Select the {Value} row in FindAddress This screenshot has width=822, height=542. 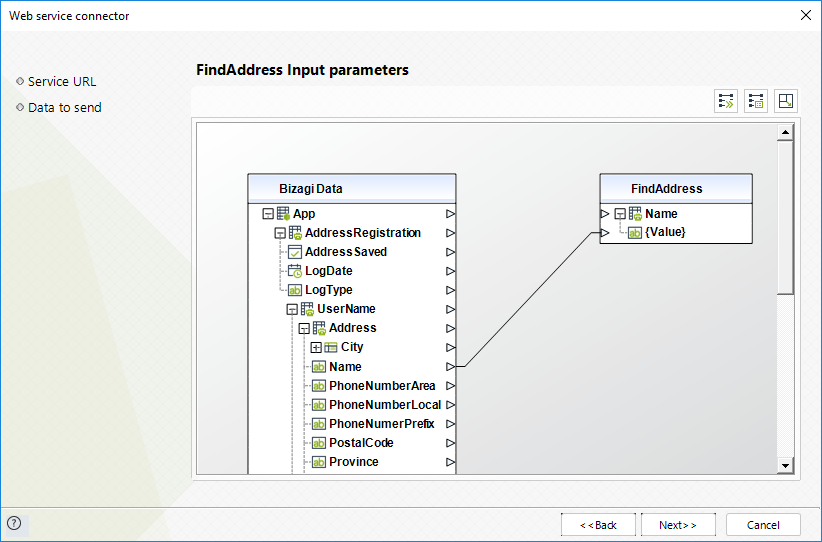(665, 232)
